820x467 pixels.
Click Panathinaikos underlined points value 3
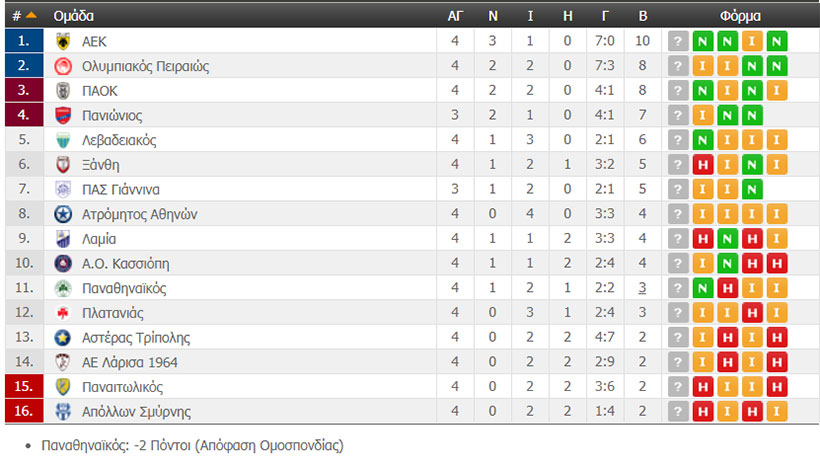coord(642,288)
